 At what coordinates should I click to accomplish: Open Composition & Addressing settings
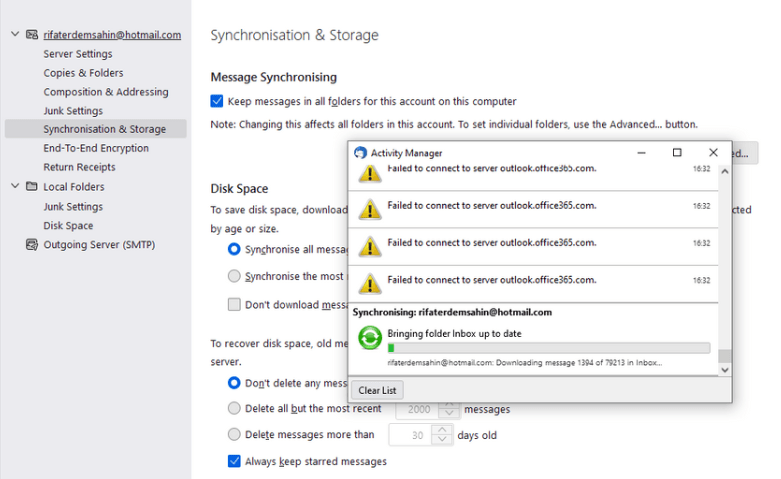[106, 92]
